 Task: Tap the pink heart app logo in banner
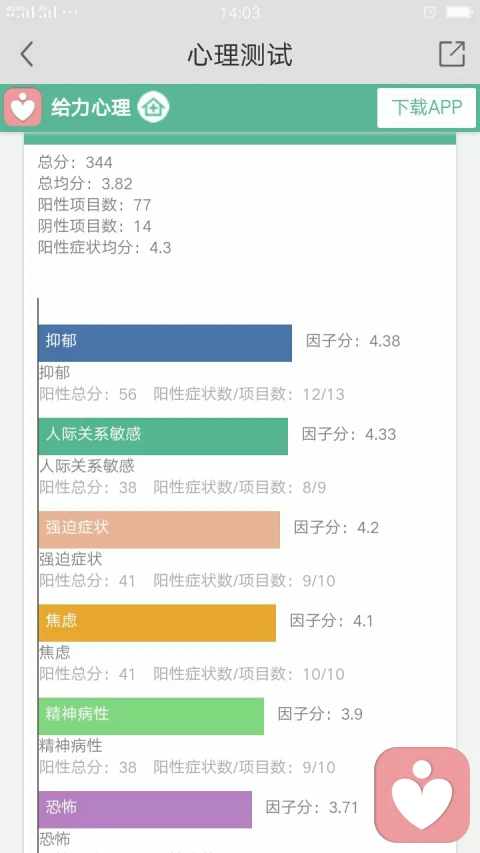tap(22, 107)
